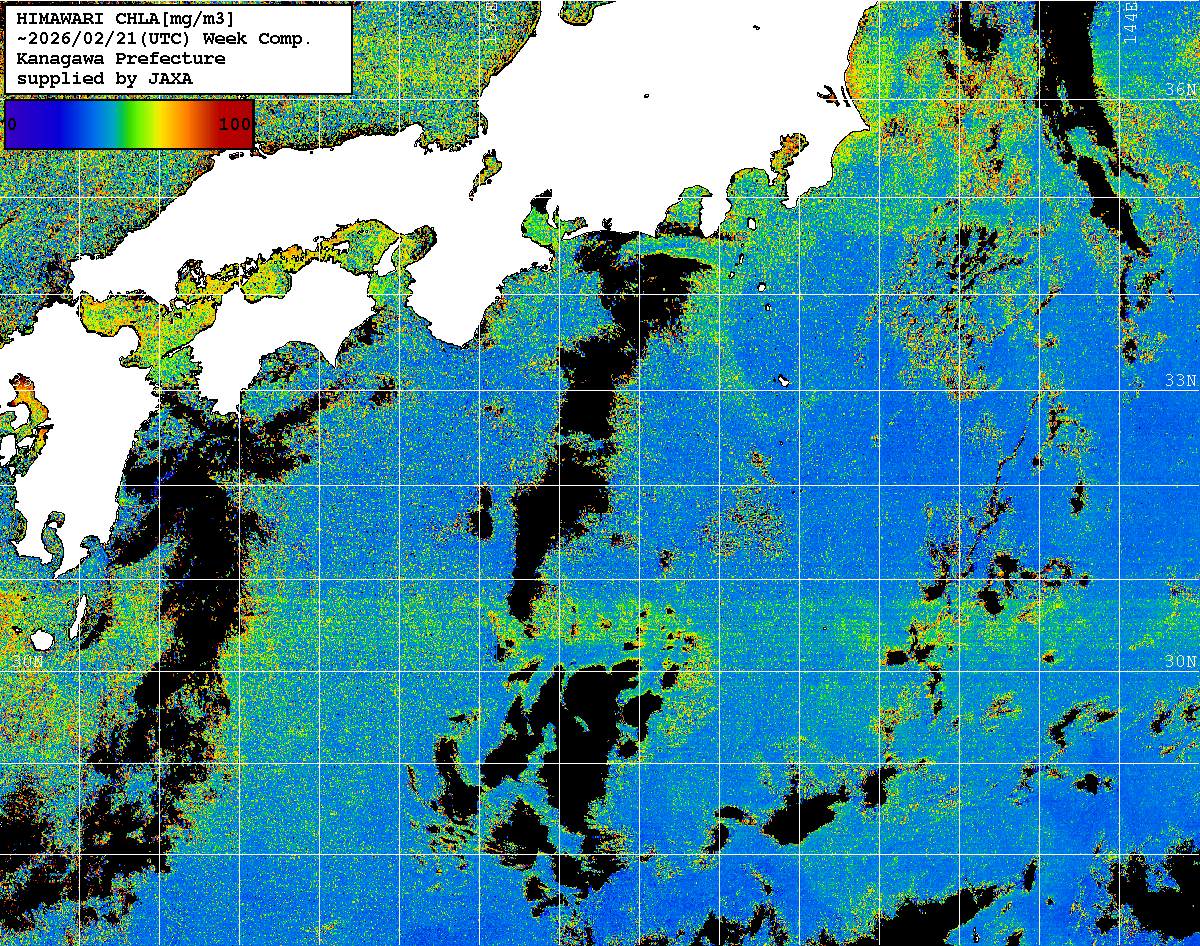Click the Kanagawa Prefecture label
The width and height of the screenshot is (1200, 946).
click(x=121, y=58)
